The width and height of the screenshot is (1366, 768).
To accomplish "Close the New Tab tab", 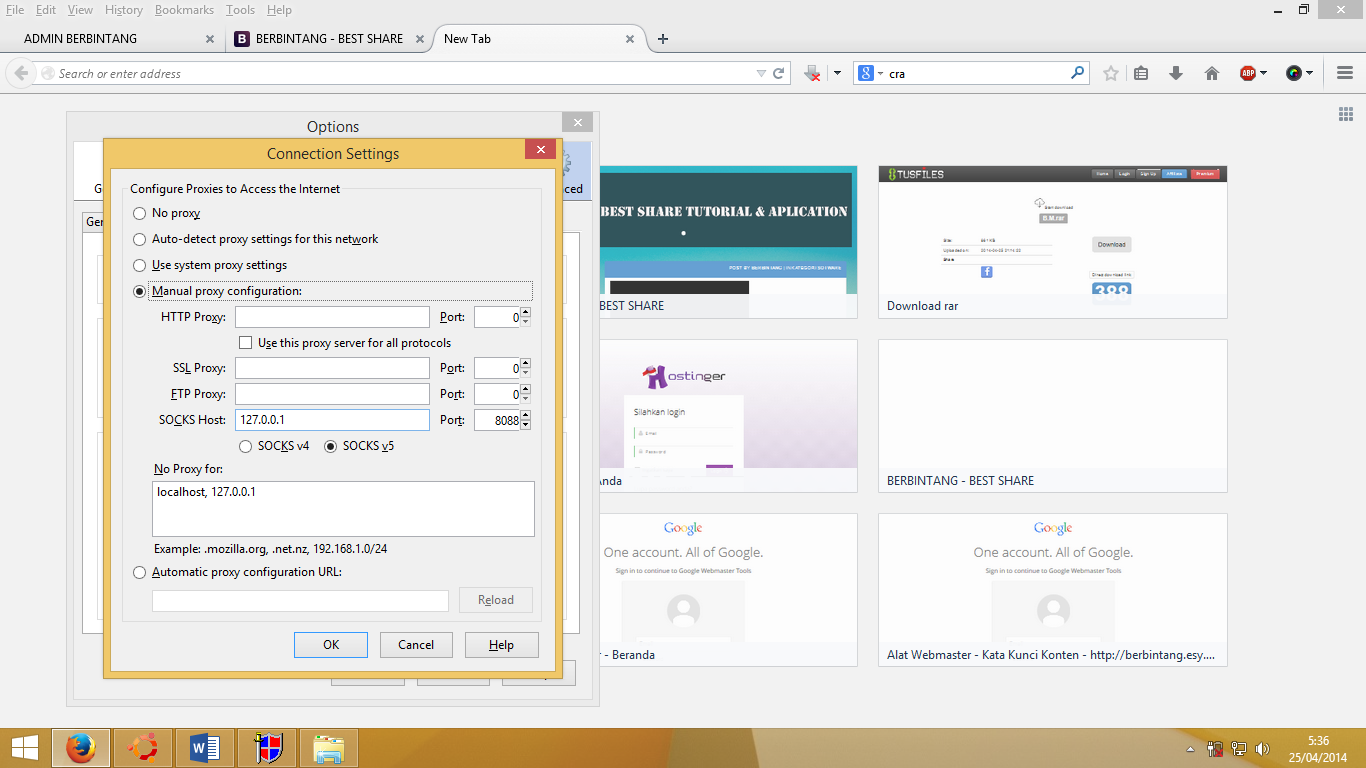I will pos(630,39).
